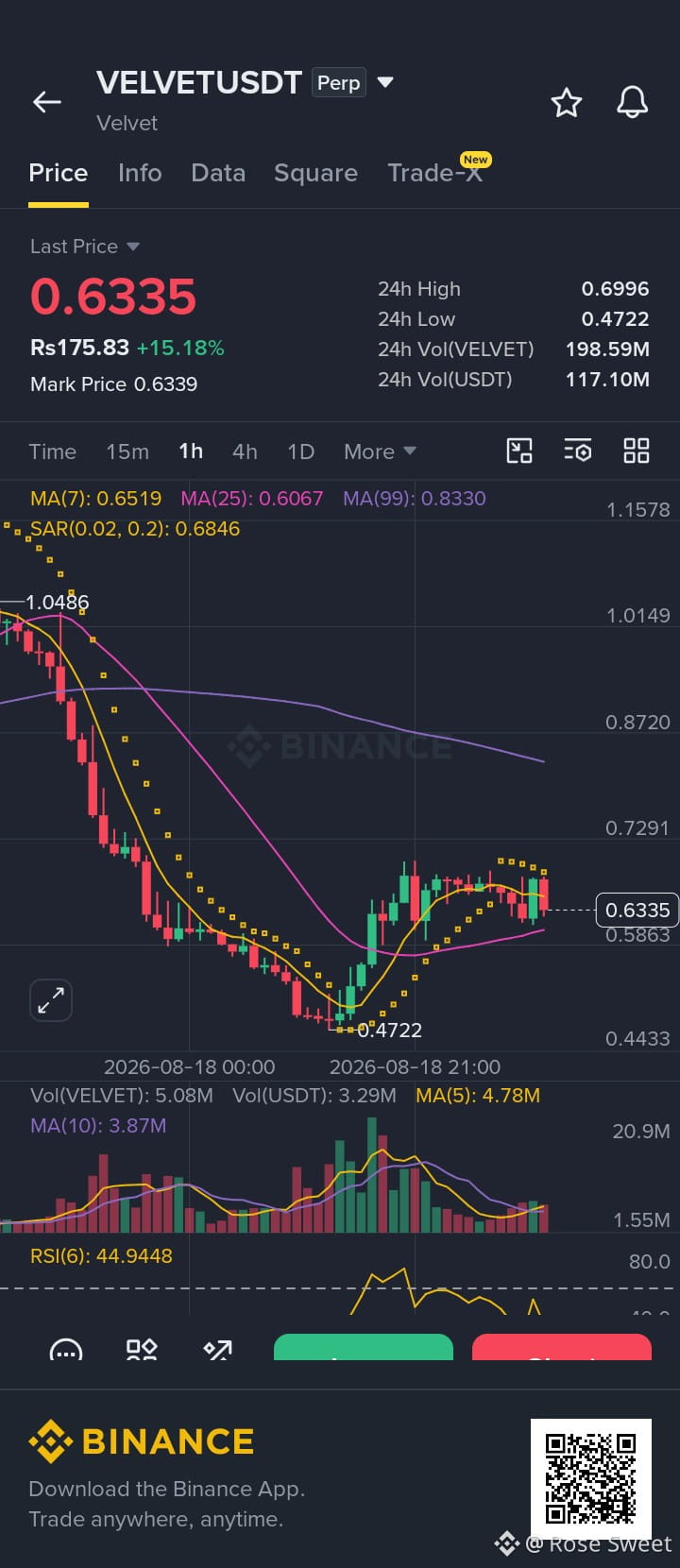Screen dimensions: 680x1568
Task: Tap the transfer arrows icon in bottom bar
Action: click(x=217, y=1349)
